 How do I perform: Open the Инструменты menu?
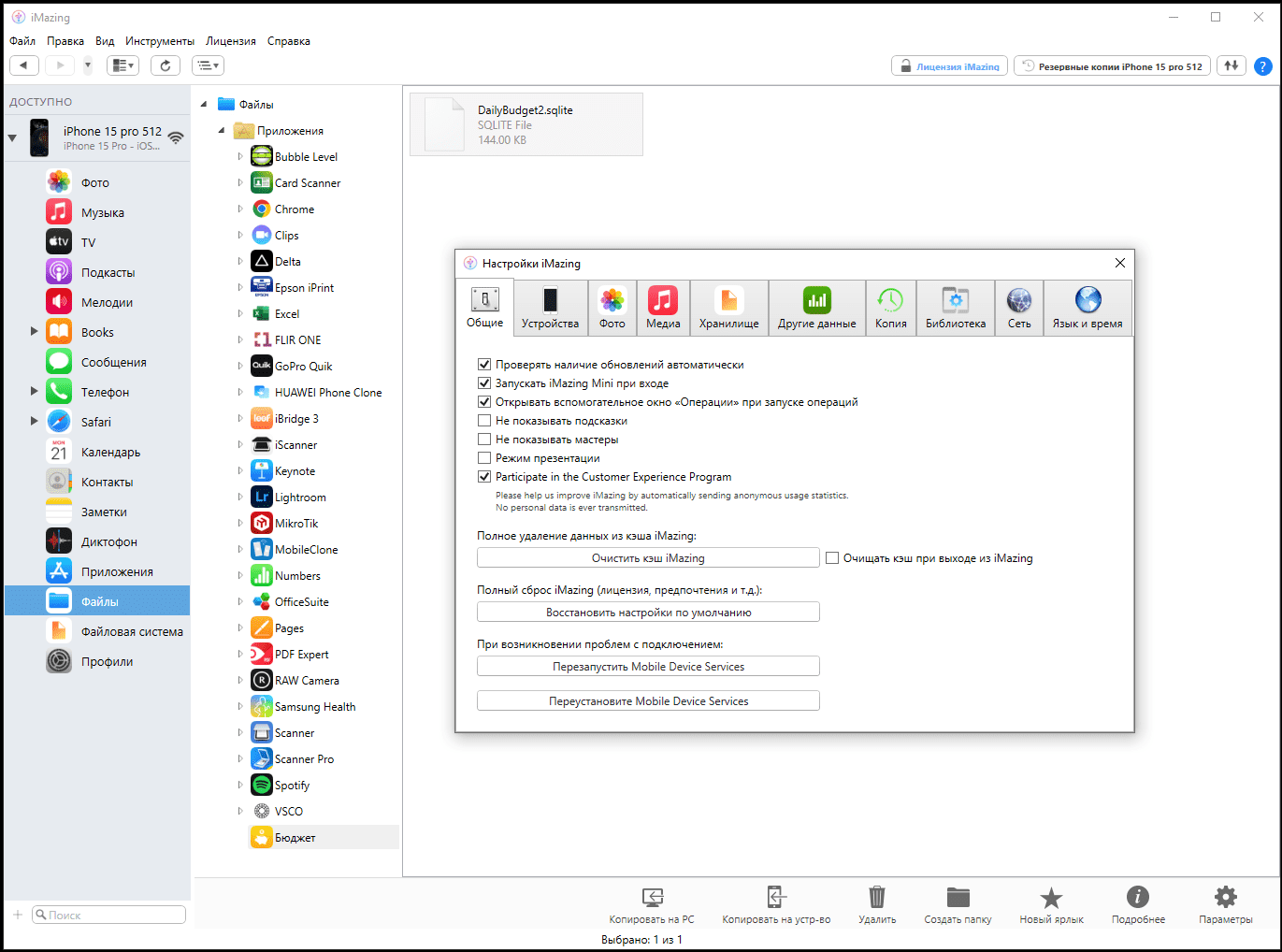click(x=160, y=41)
